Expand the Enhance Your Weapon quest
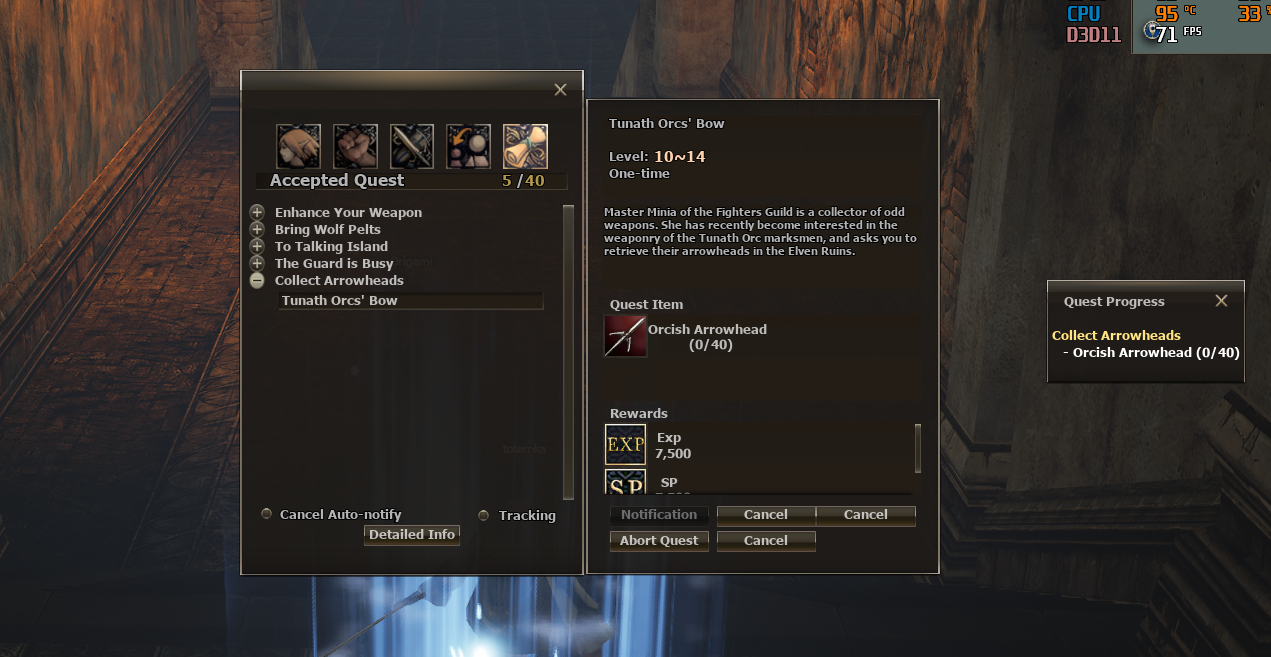Viewport: 1271px width, 657px height. point(257,212)
